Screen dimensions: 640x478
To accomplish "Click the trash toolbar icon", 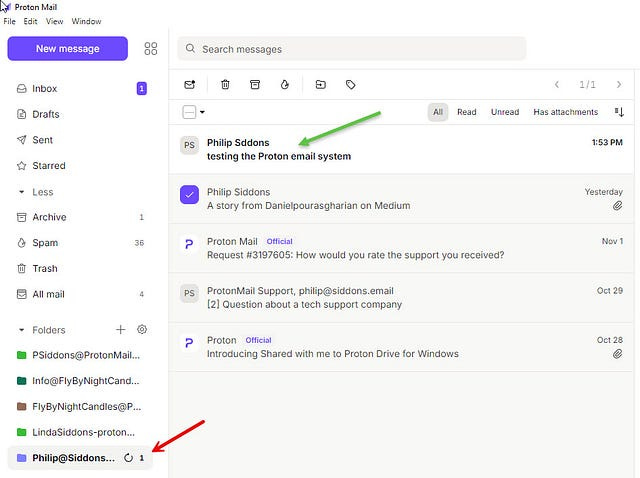I will point(225,84).
